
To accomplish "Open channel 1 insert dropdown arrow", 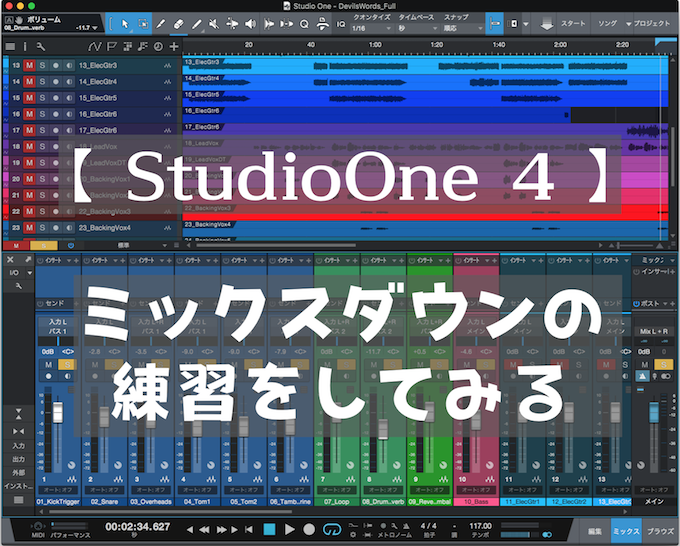I will point(69,261).
